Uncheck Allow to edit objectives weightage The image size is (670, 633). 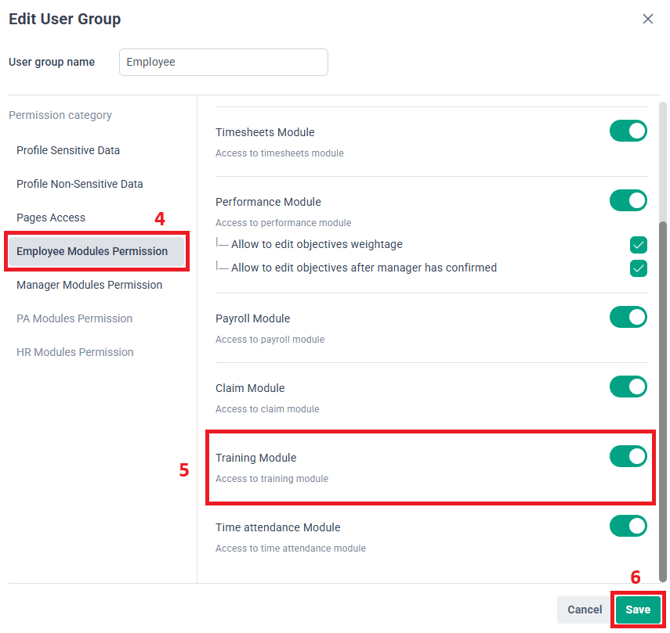[x=638, y=245]
